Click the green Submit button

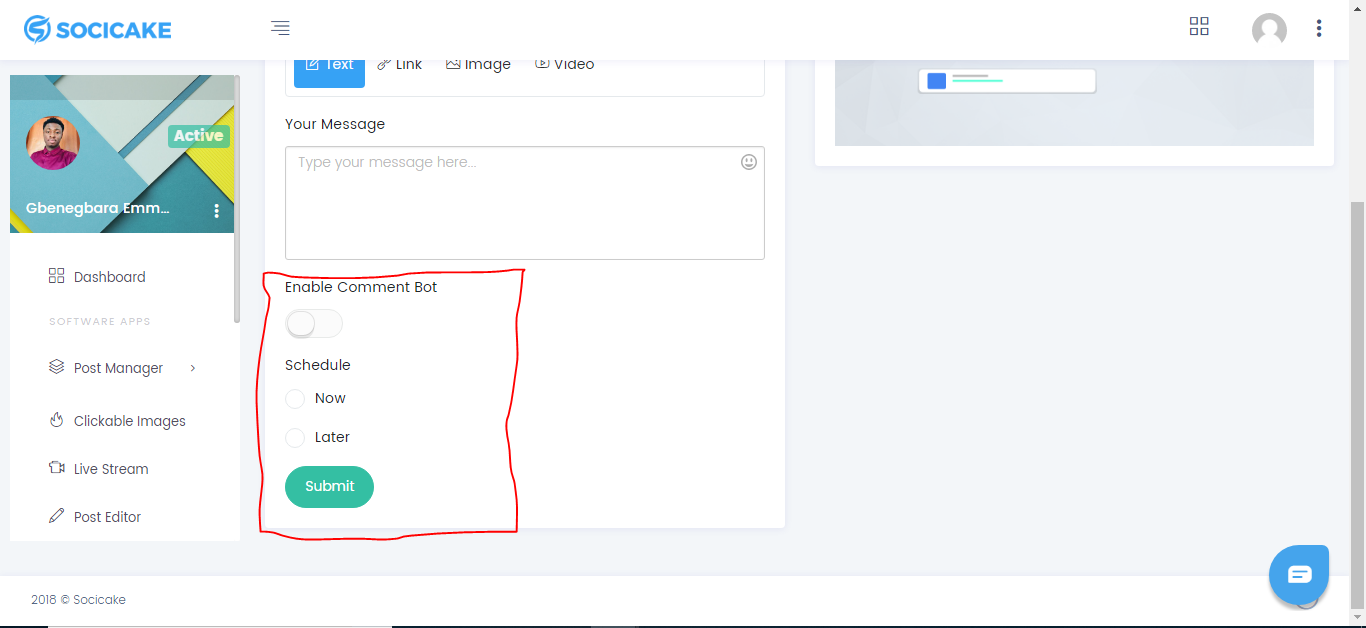[x=329, y=487]
